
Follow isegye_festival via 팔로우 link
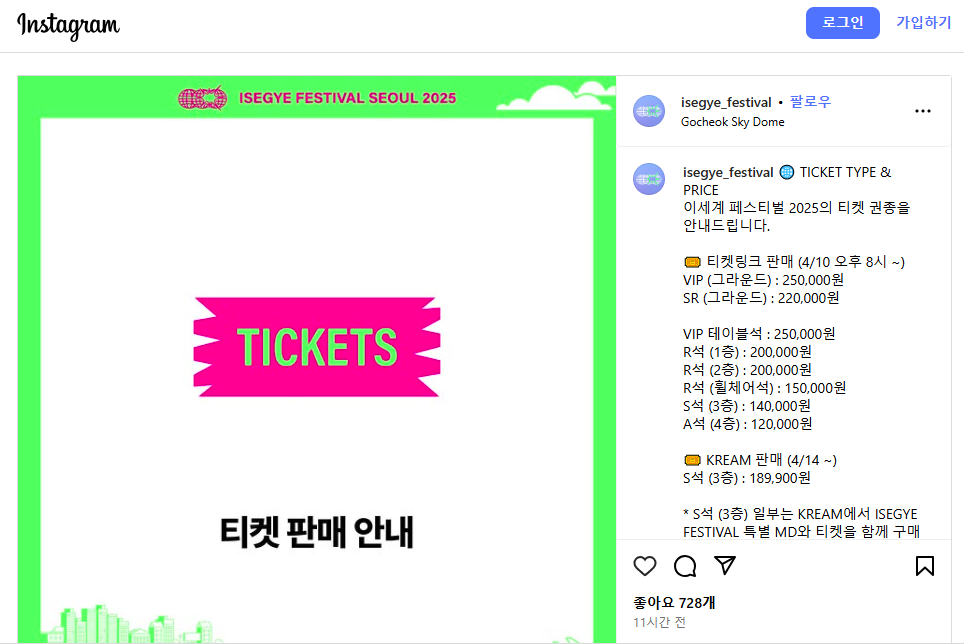coord(810,102)
